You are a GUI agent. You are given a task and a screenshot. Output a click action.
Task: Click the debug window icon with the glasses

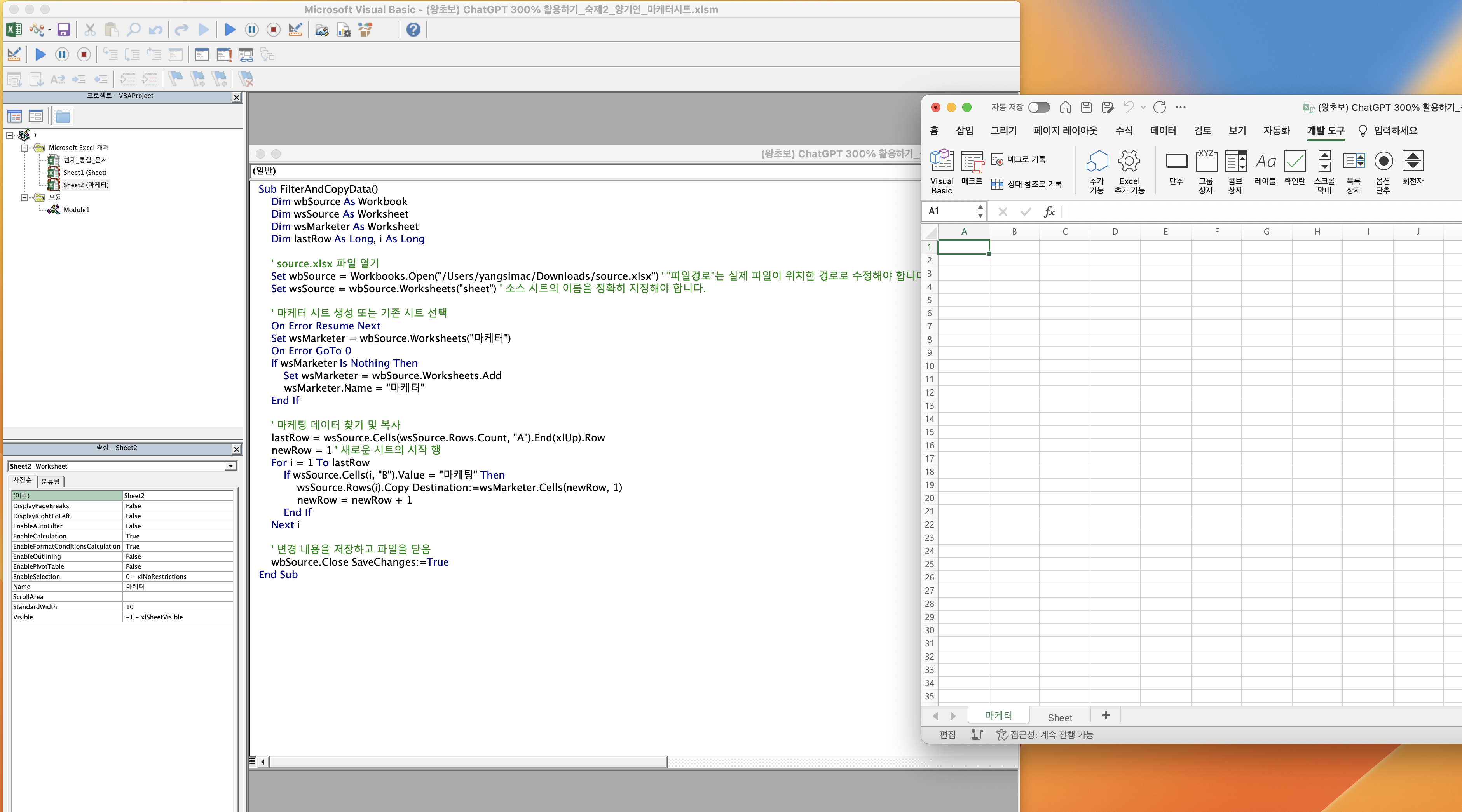pyautogui.click(x=246, y=54)
